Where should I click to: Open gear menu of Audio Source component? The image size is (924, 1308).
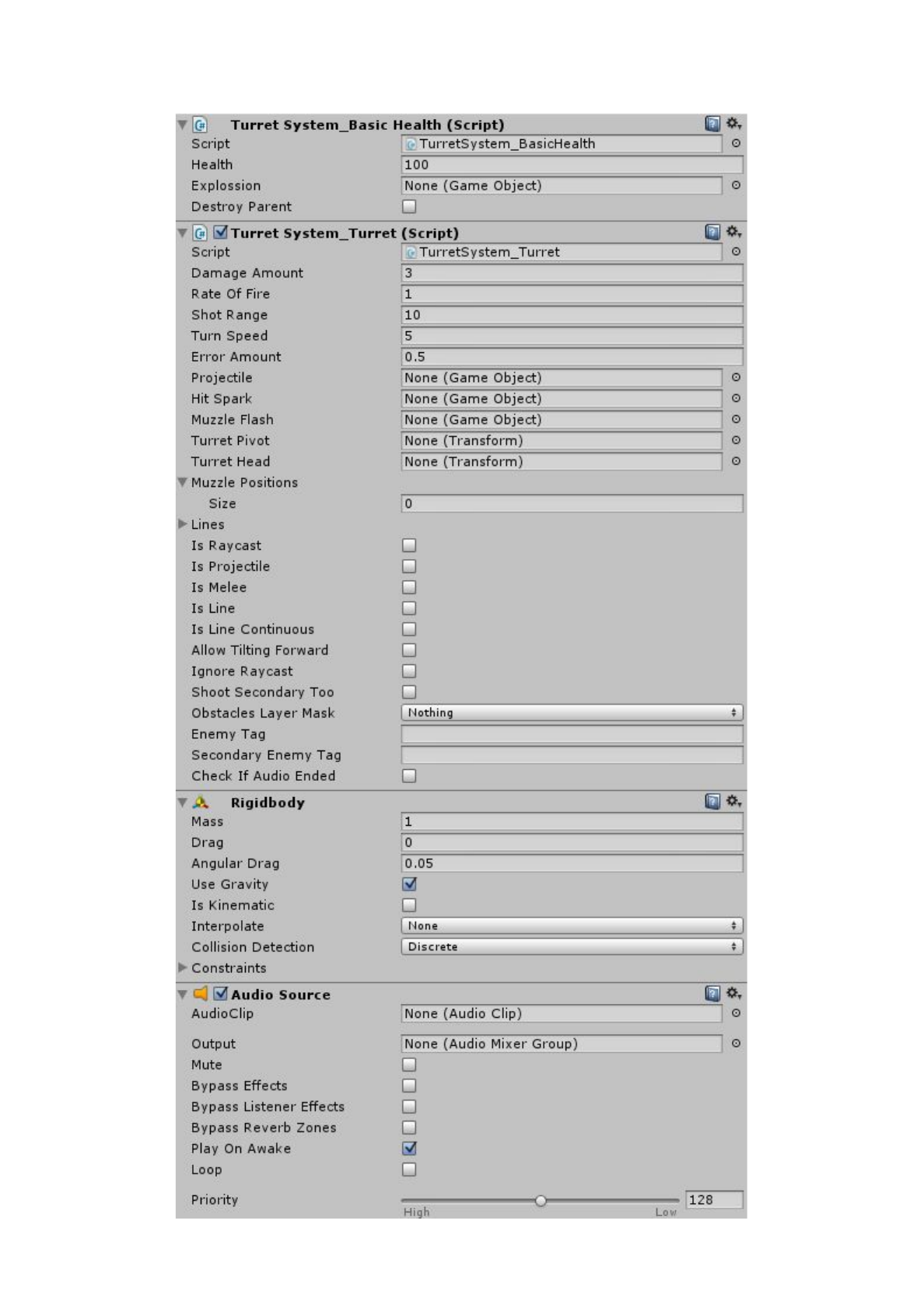733,993
